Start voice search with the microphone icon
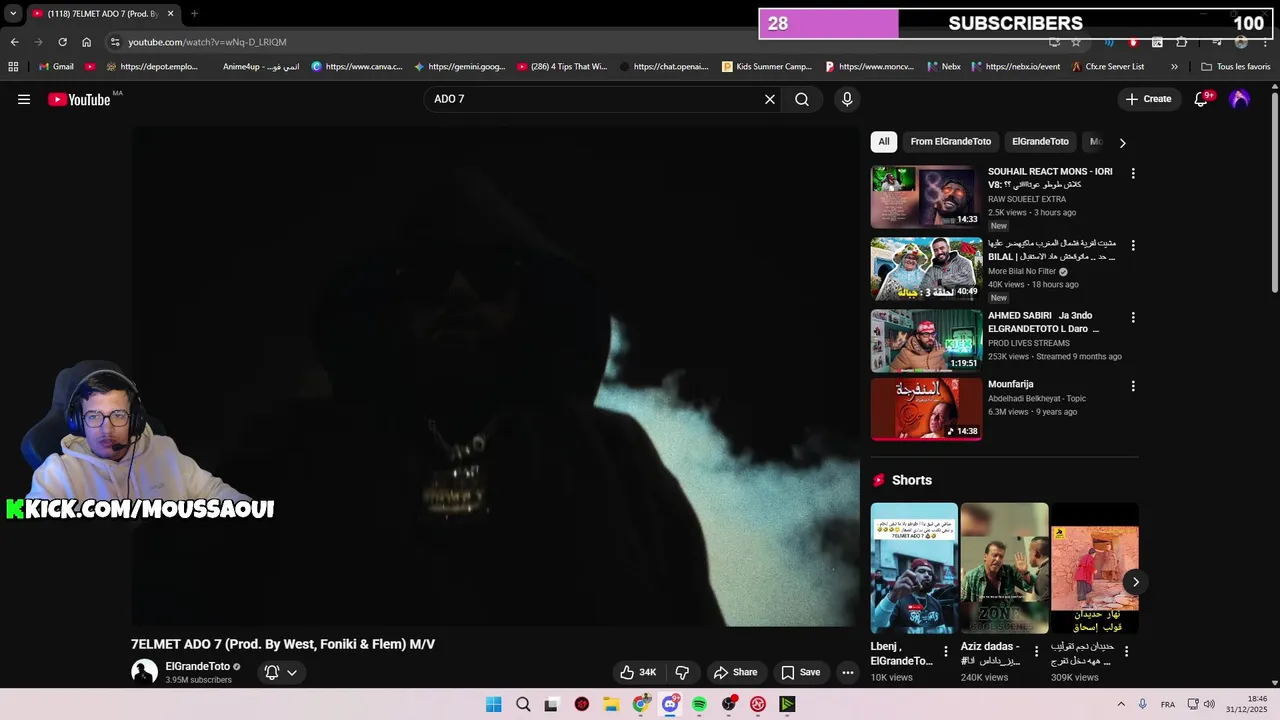The image size is (1280, 720). [847, 99]
